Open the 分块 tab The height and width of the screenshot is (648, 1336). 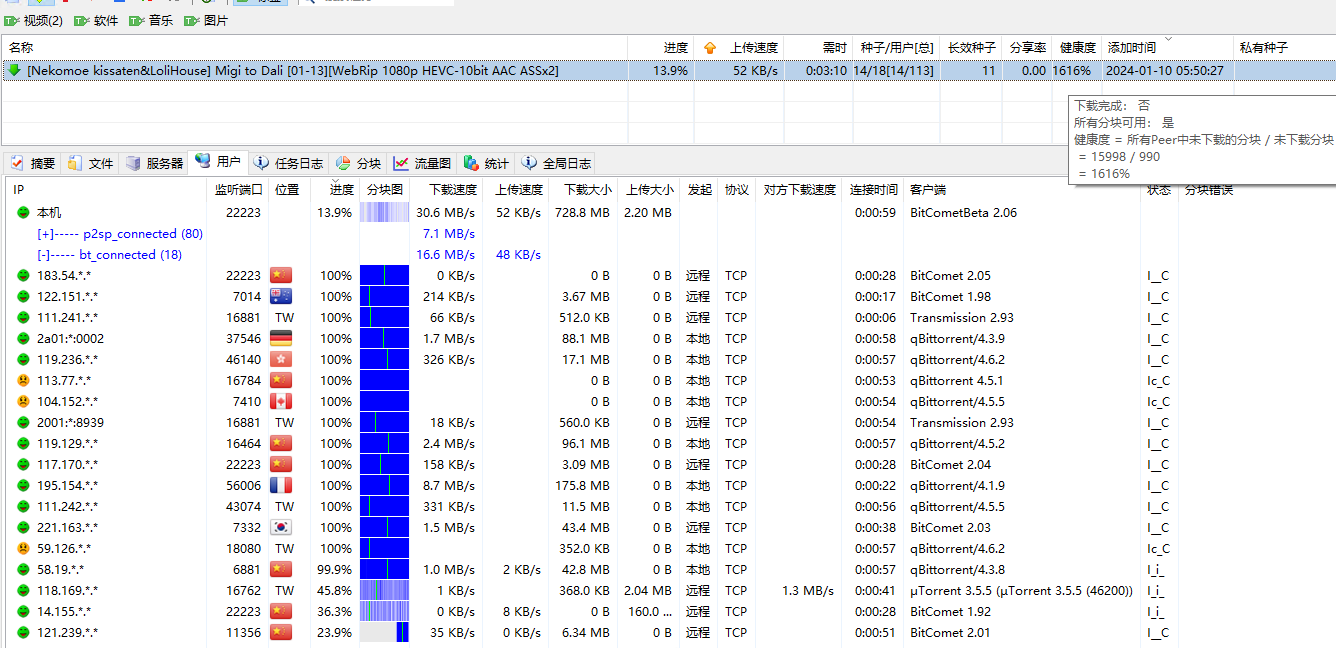point(358,163)
